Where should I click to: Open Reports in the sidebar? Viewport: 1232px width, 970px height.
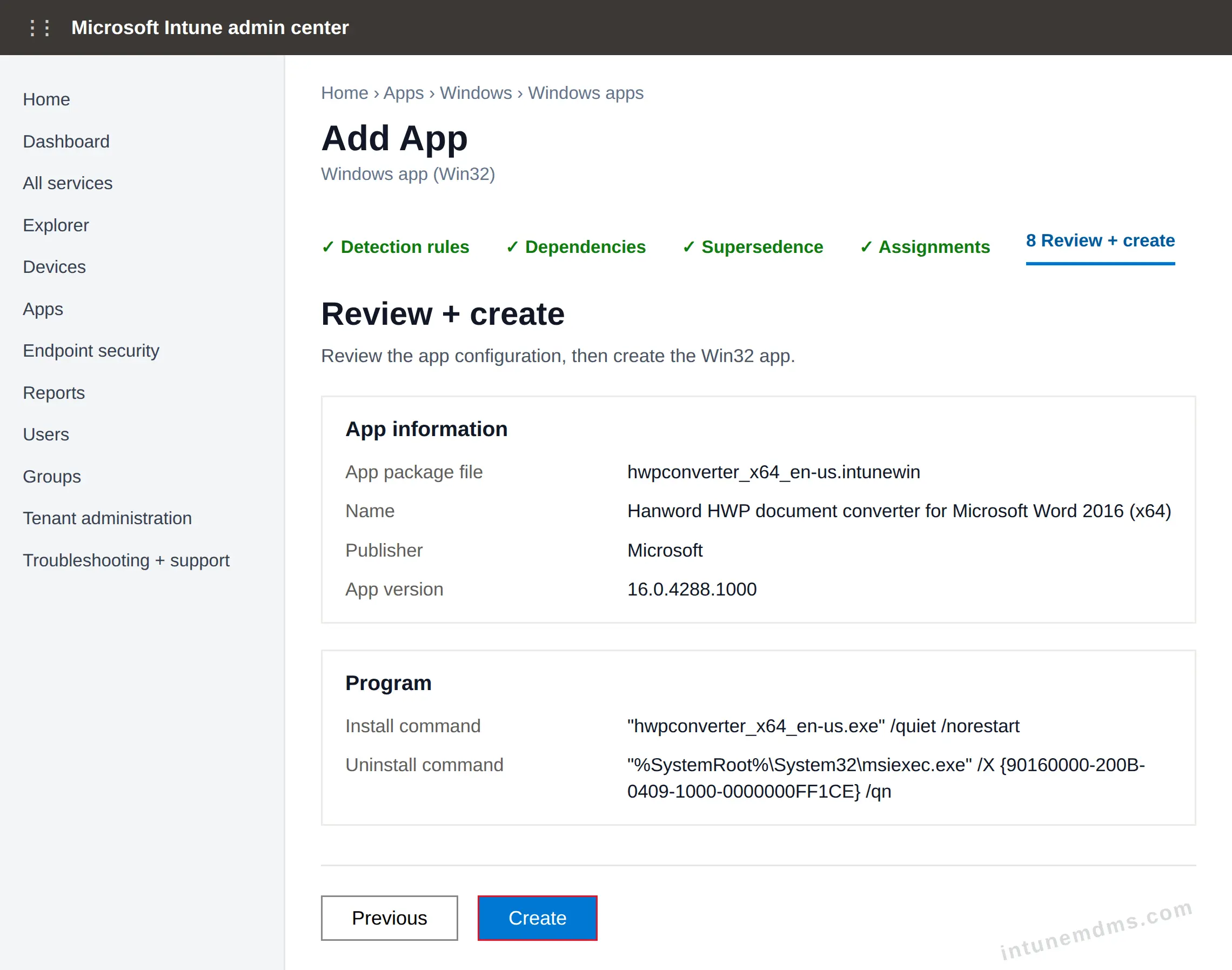(53, 392)
